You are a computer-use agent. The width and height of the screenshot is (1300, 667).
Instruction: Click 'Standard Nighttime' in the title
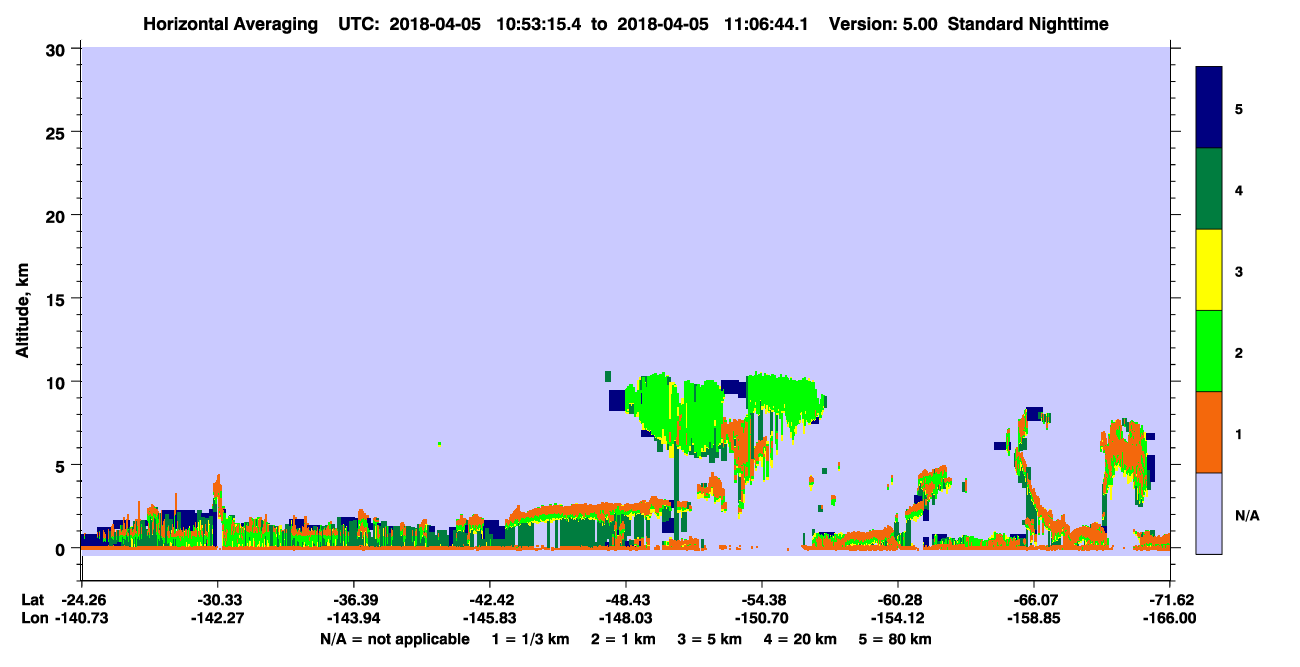[1028, 24]
